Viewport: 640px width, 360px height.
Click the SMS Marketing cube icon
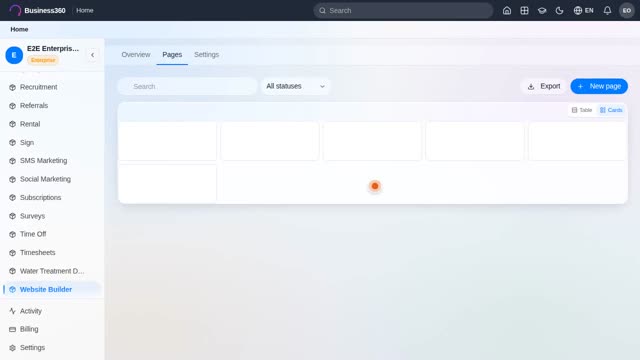12,161
